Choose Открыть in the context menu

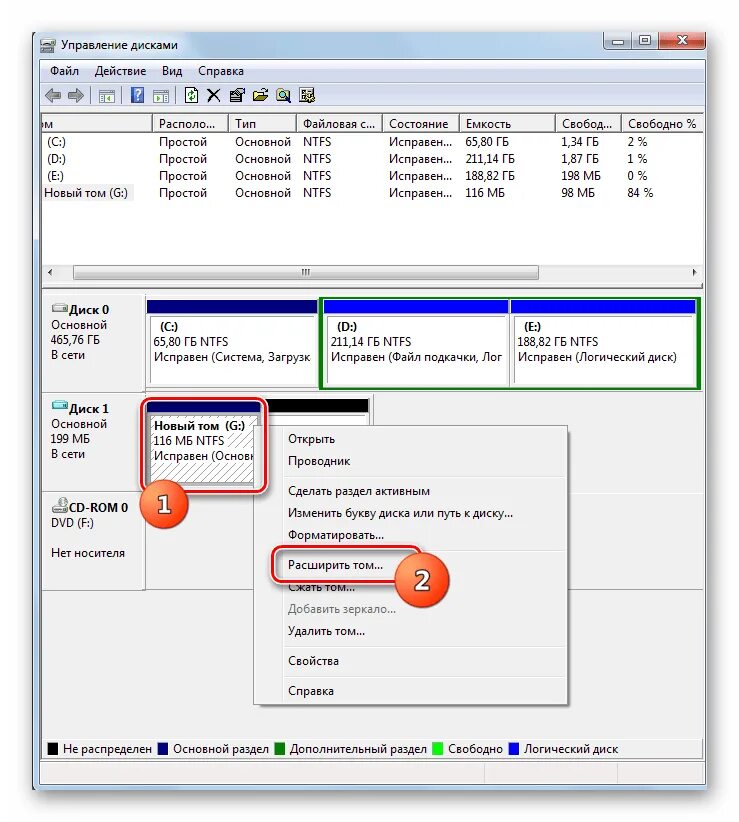coord(410,439)
